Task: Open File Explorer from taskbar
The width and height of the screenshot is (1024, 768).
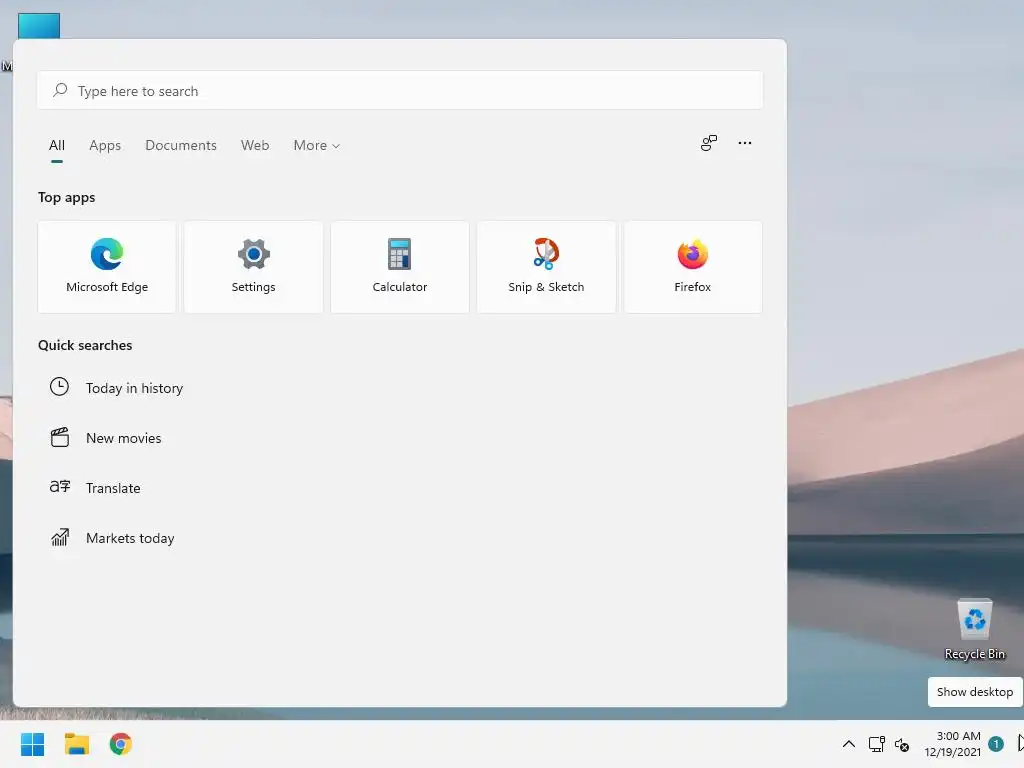Action: (76, 744)
